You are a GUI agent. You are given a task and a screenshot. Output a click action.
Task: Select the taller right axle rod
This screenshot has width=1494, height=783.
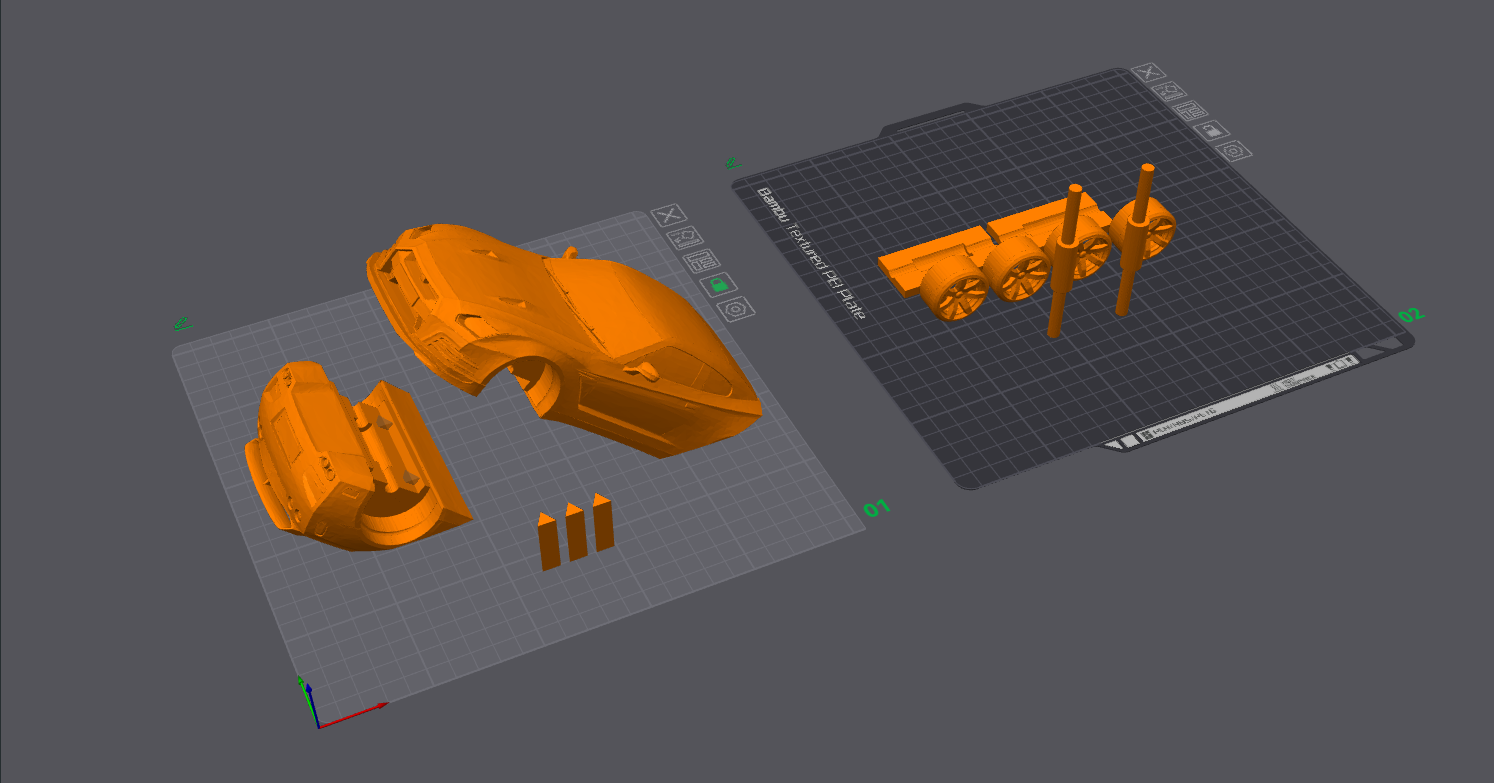[1136, 239]
